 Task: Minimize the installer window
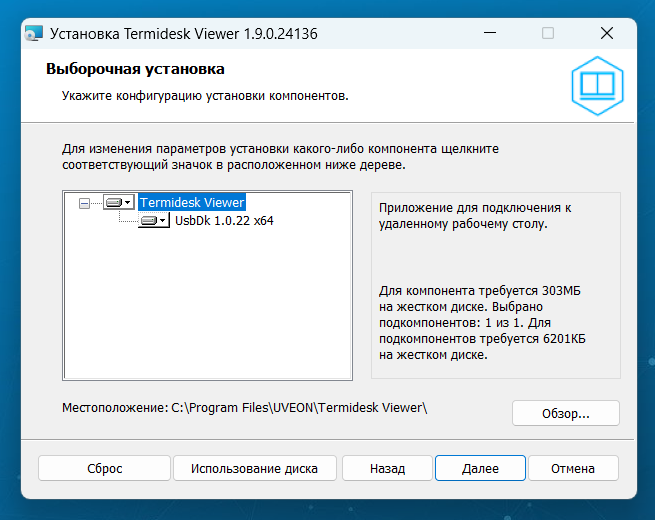490,33
